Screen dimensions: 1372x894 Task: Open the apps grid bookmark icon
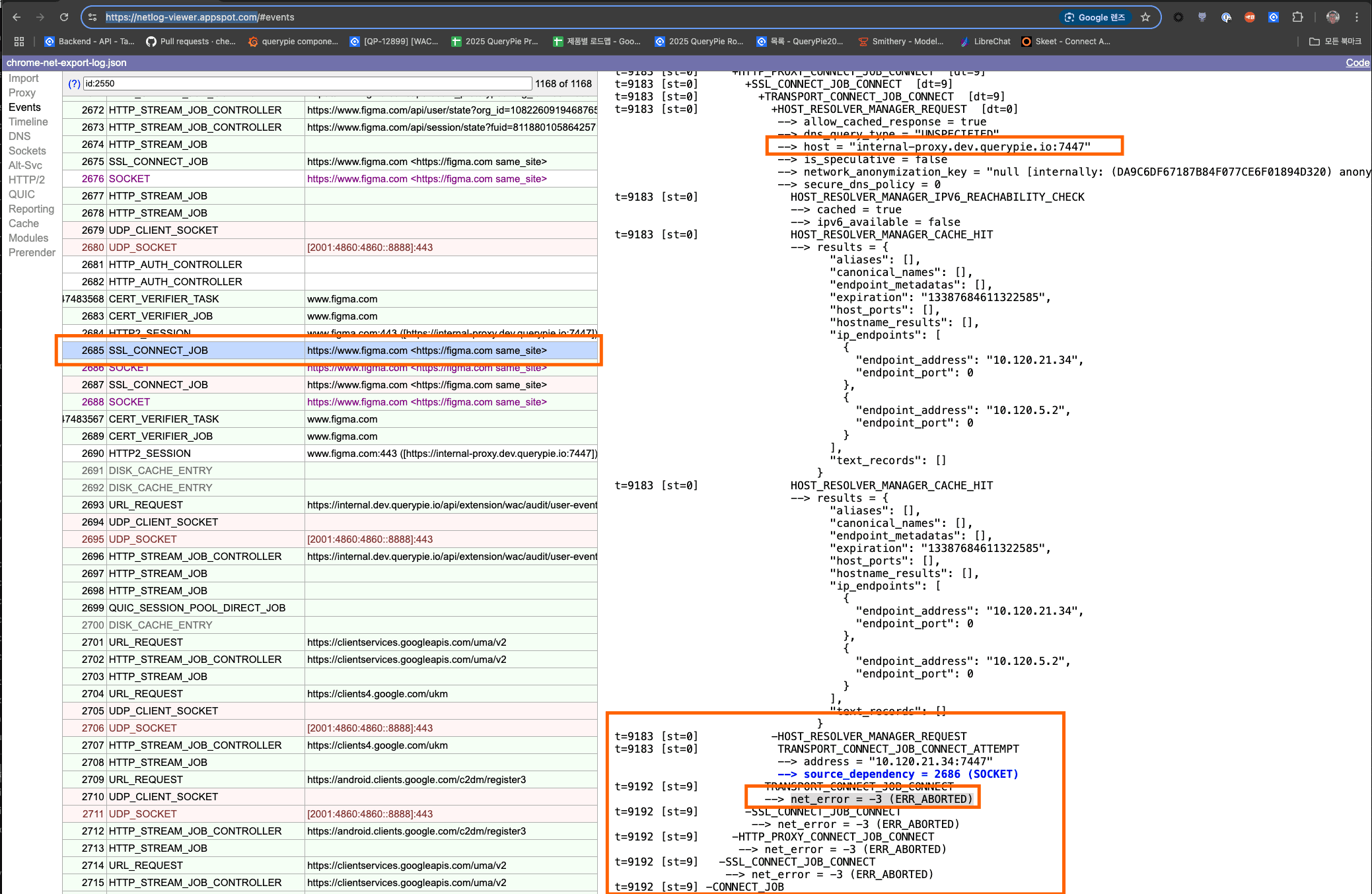tap(19, 41)
